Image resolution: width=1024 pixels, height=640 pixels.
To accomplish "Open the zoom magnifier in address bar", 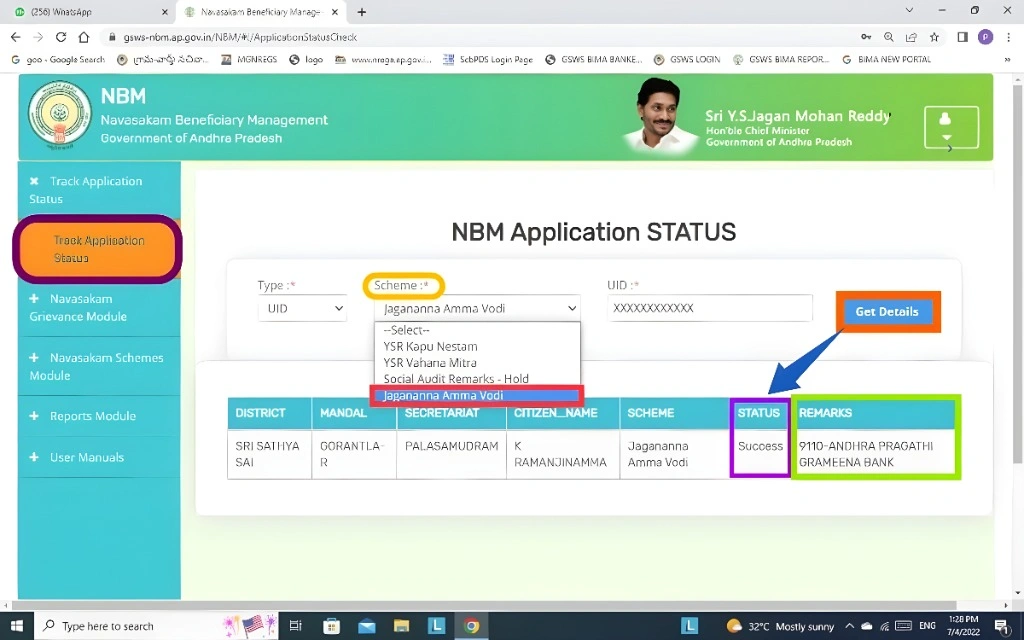I will click(889, 37).
